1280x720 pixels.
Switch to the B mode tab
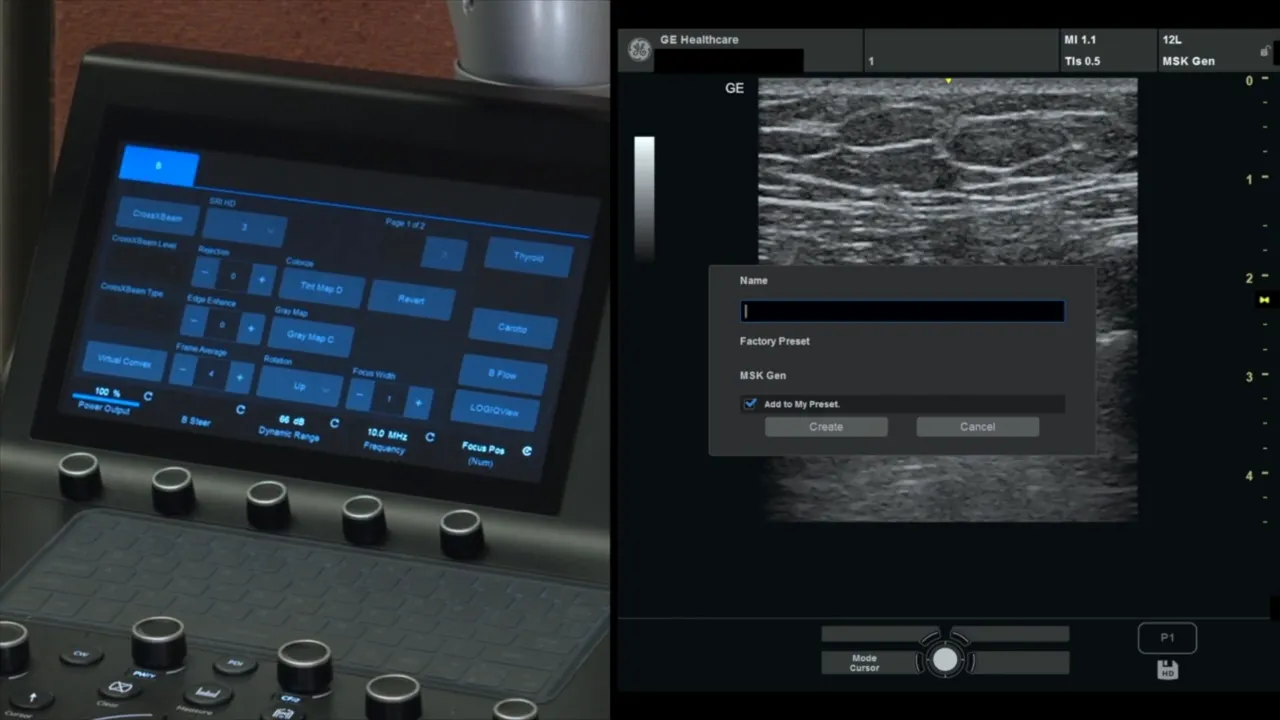157,167
